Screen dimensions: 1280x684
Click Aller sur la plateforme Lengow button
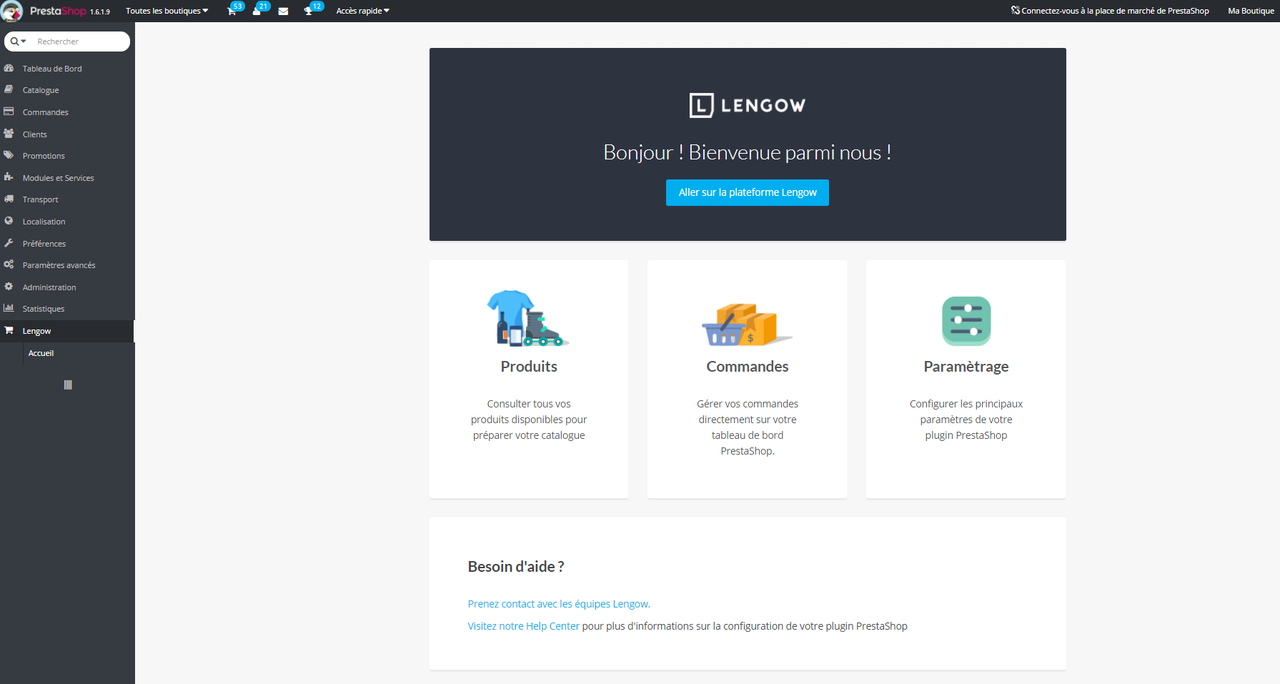[x=747, y=192]
